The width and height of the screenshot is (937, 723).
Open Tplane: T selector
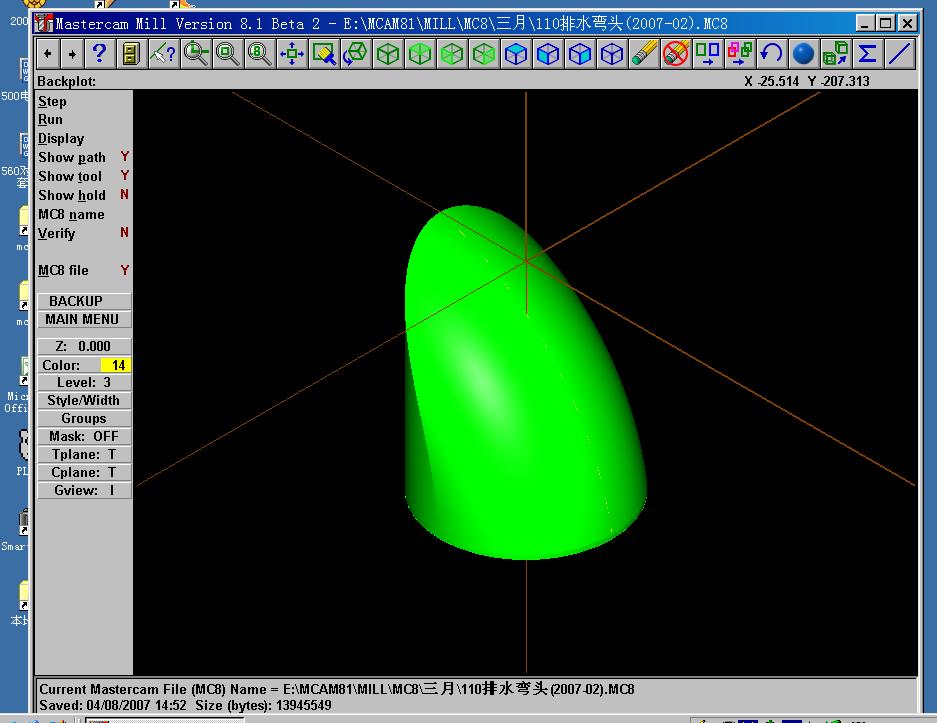[84, 454]
